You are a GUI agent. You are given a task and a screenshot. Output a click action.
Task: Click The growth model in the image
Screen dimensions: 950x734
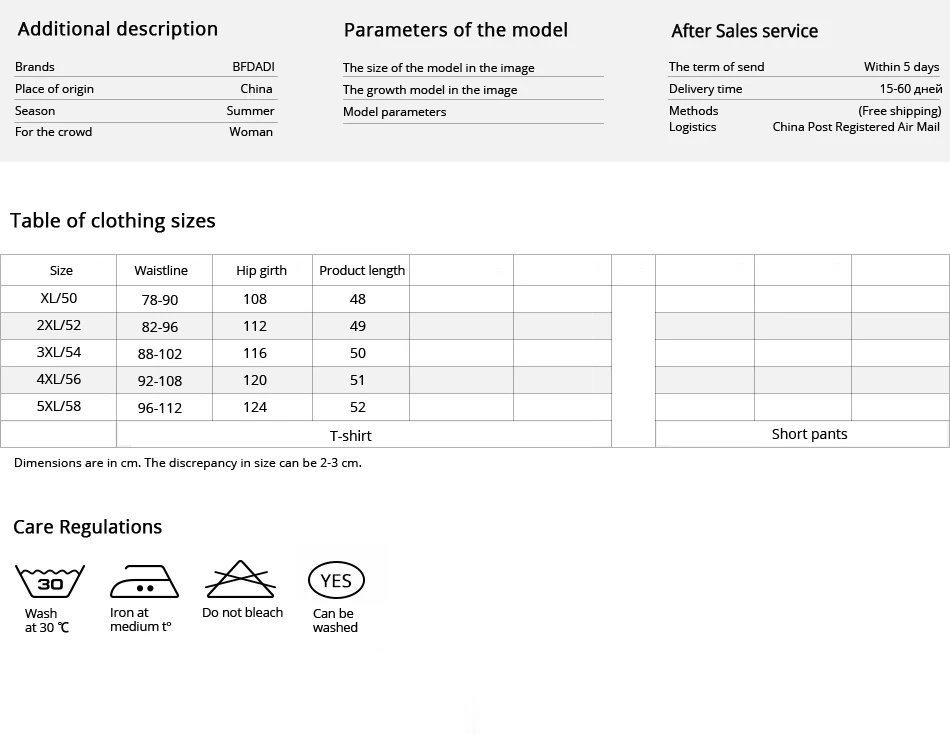430,90
